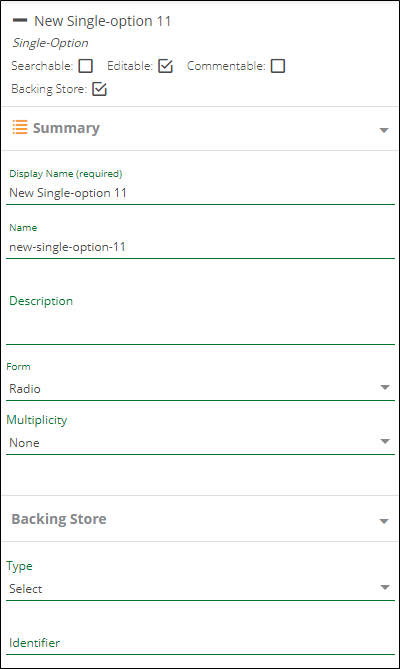Click the New Single-option 11 title
Image resolution: width=400 pixels, height=669 pixels.
click(x=102, y=21)
